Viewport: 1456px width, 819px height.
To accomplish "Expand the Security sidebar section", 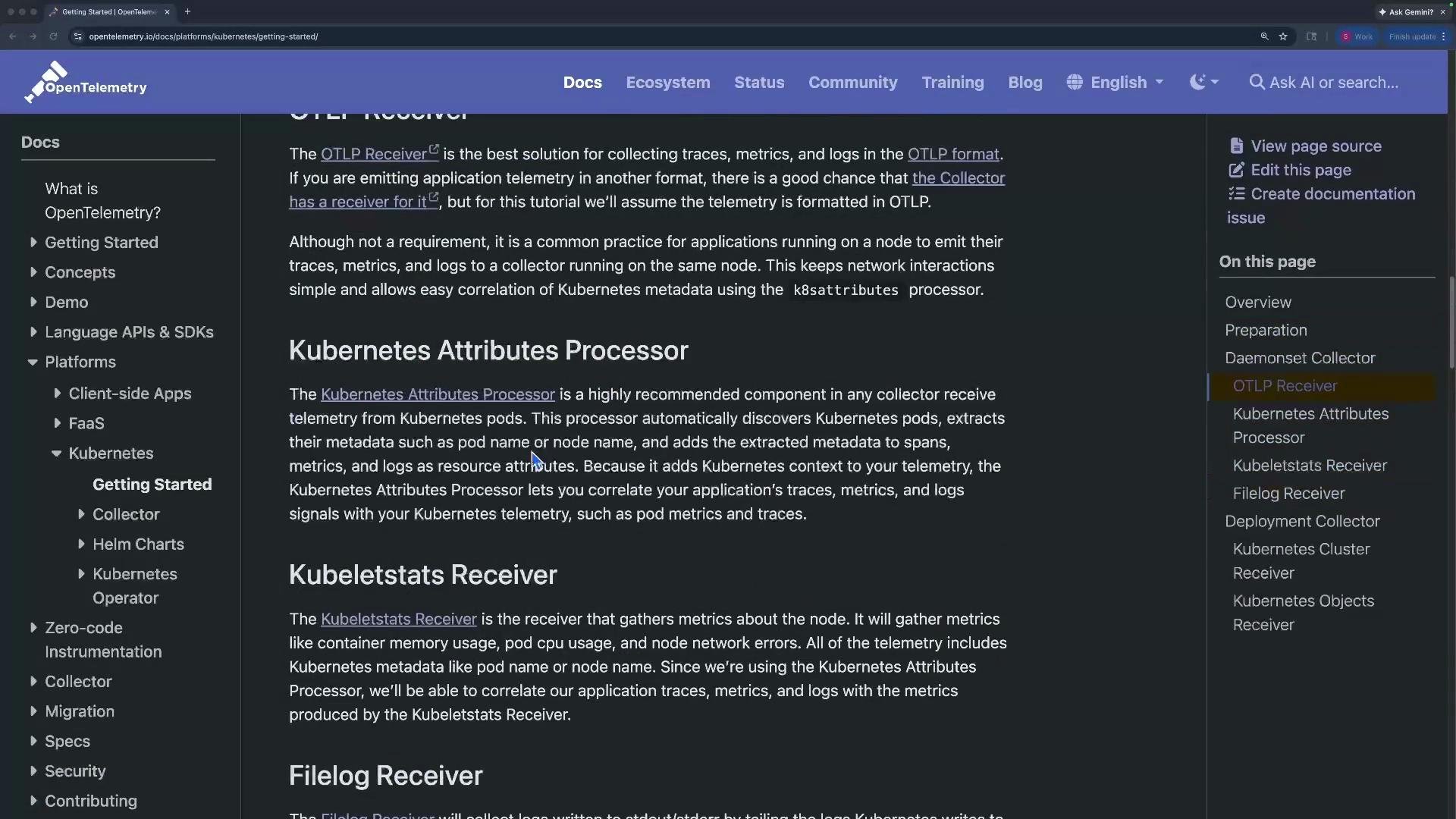I will (x=33, y=771).
